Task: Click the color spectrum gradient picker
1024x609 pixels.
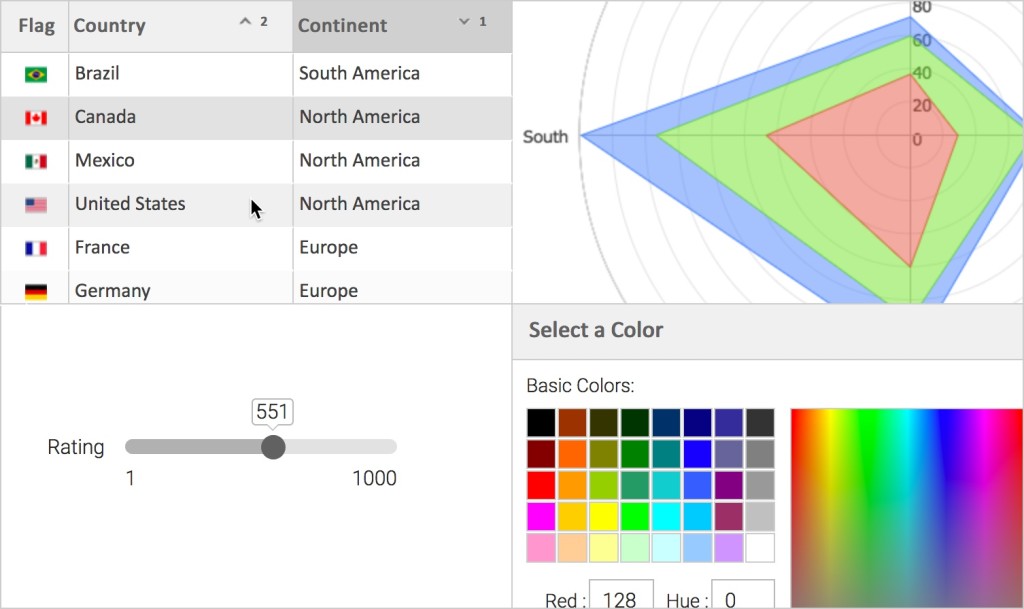Action: (x=906, y=505)
